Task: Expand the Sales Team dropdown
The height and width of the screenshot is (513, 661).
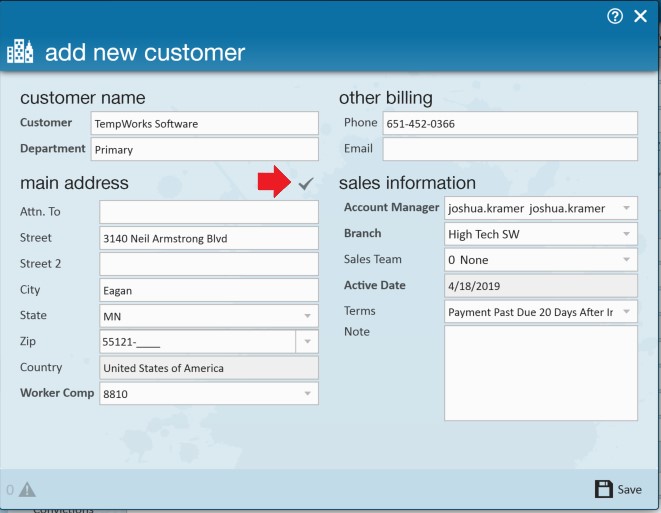Action: click(x=541, y=260)
